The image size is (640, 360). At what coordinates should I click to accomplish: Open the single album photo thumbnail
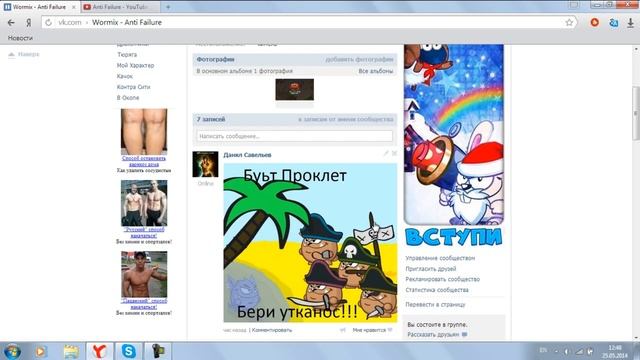coord(294,89)
